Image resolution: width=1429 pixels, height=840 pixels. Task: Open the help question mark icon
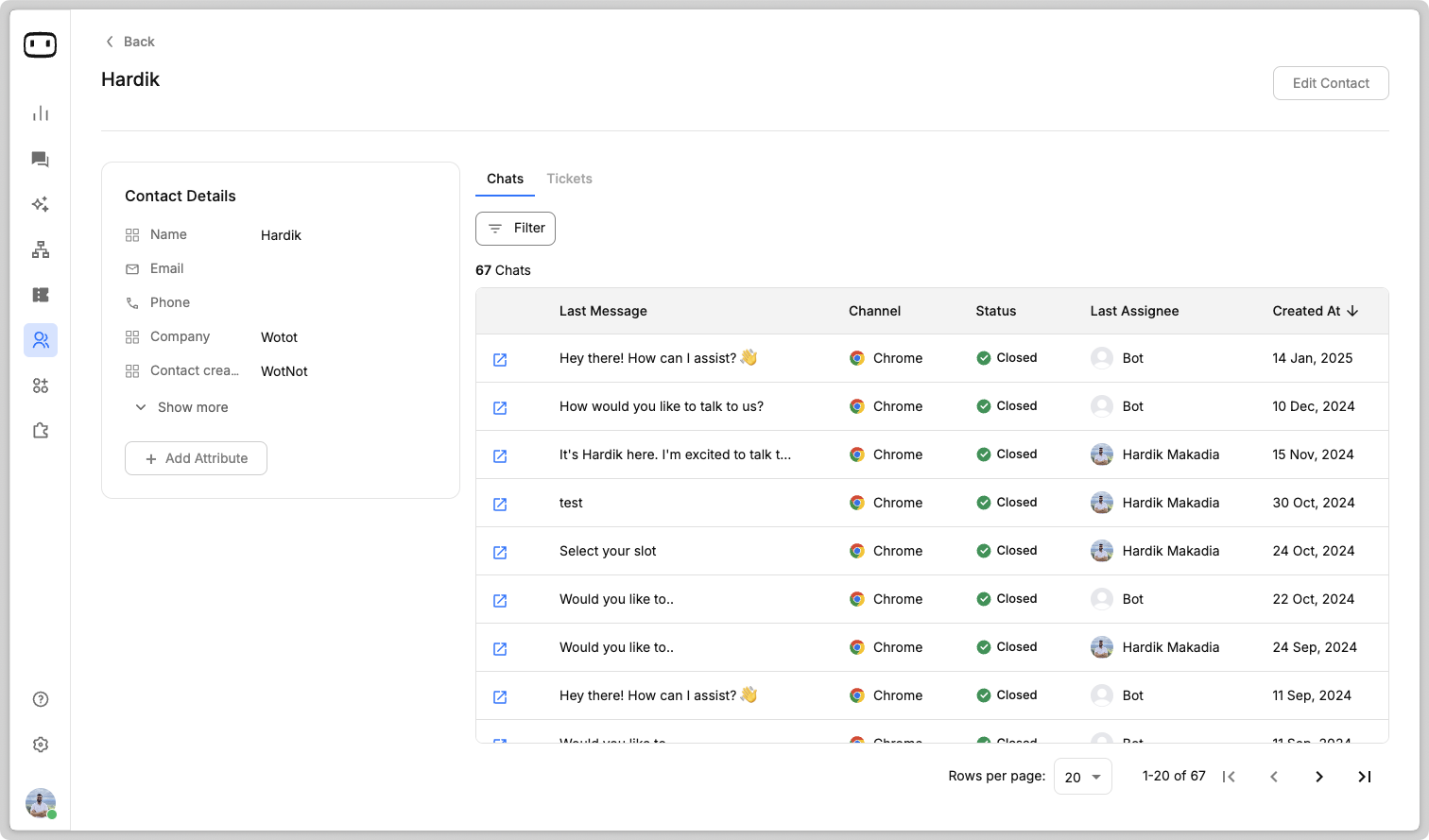41,699
